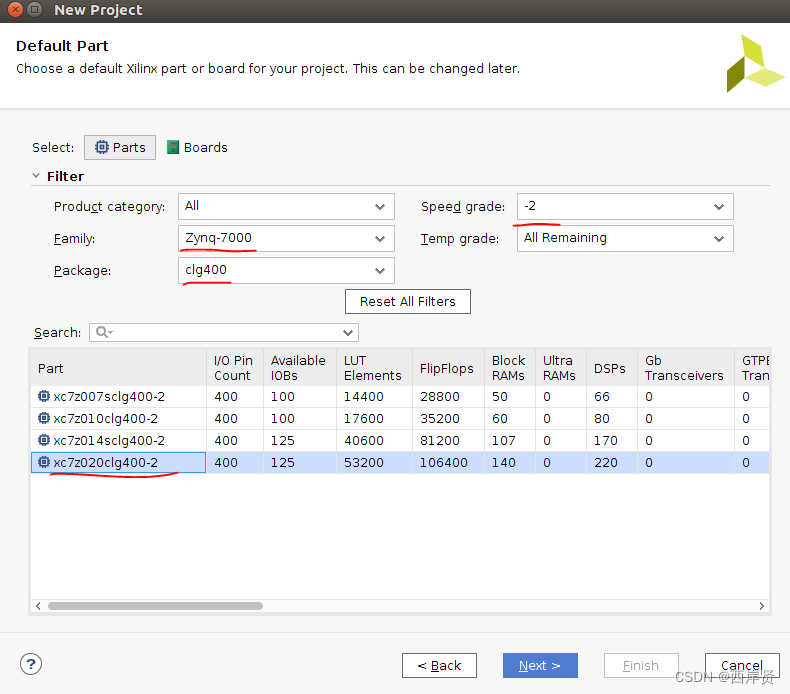790x694 pixels.
Task: Click the Cancel button
Action: pos(742,665)
